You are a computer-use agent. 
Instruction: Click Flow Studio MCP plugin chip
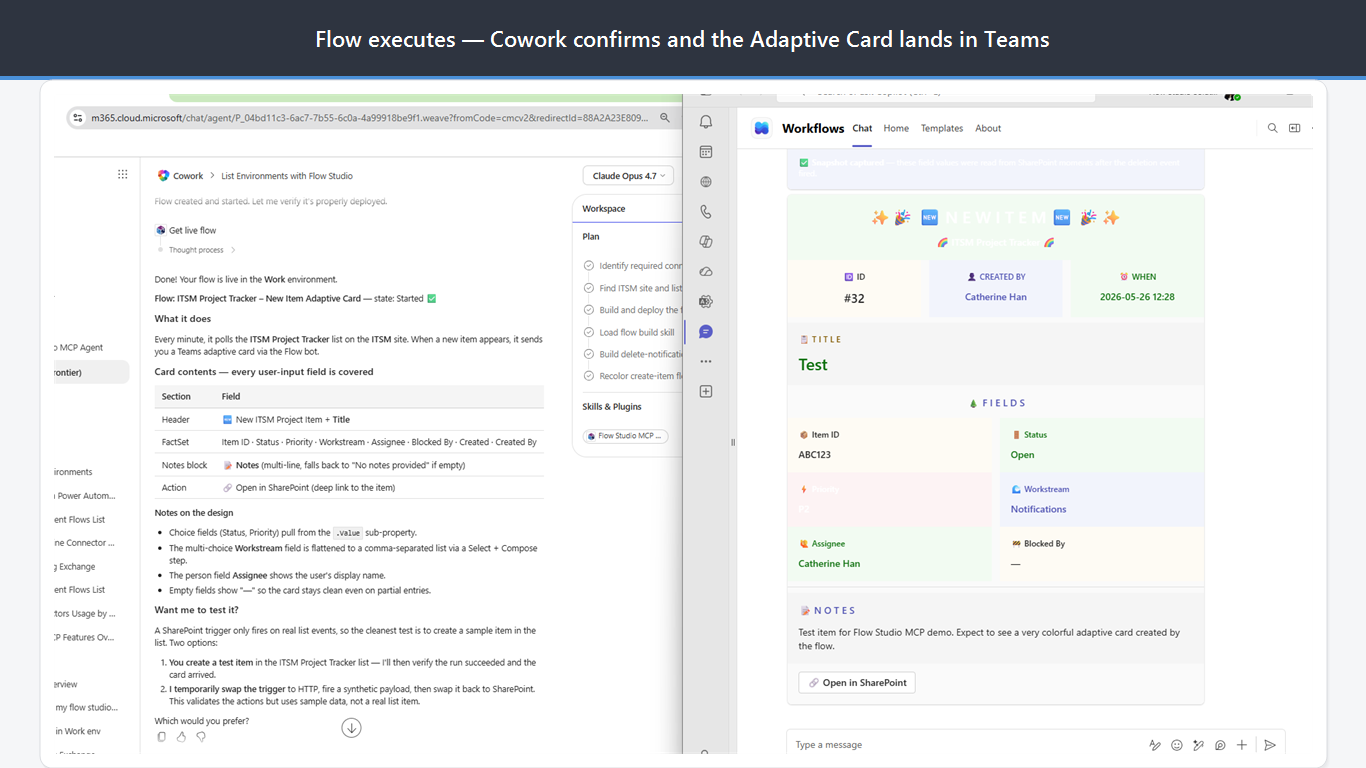point(625,436)
